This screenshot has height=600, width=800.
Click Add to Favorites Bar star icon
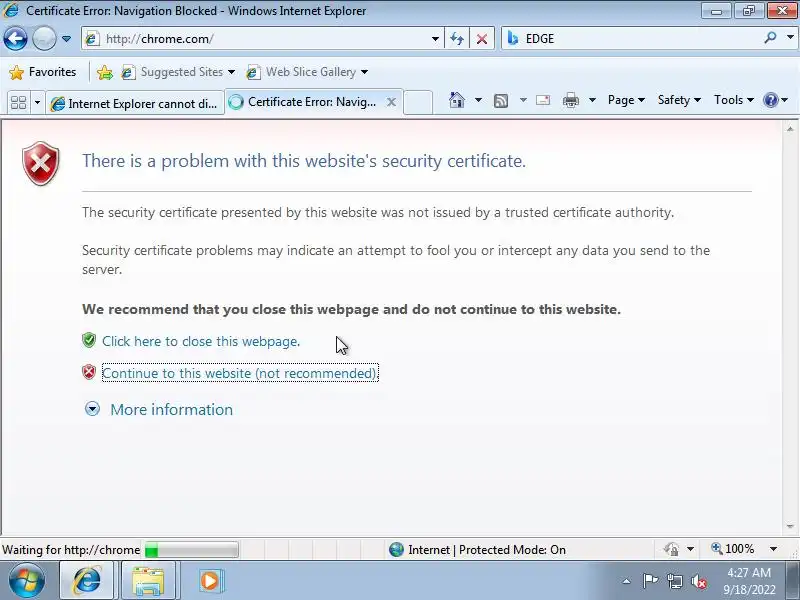[x=105, y=72]
